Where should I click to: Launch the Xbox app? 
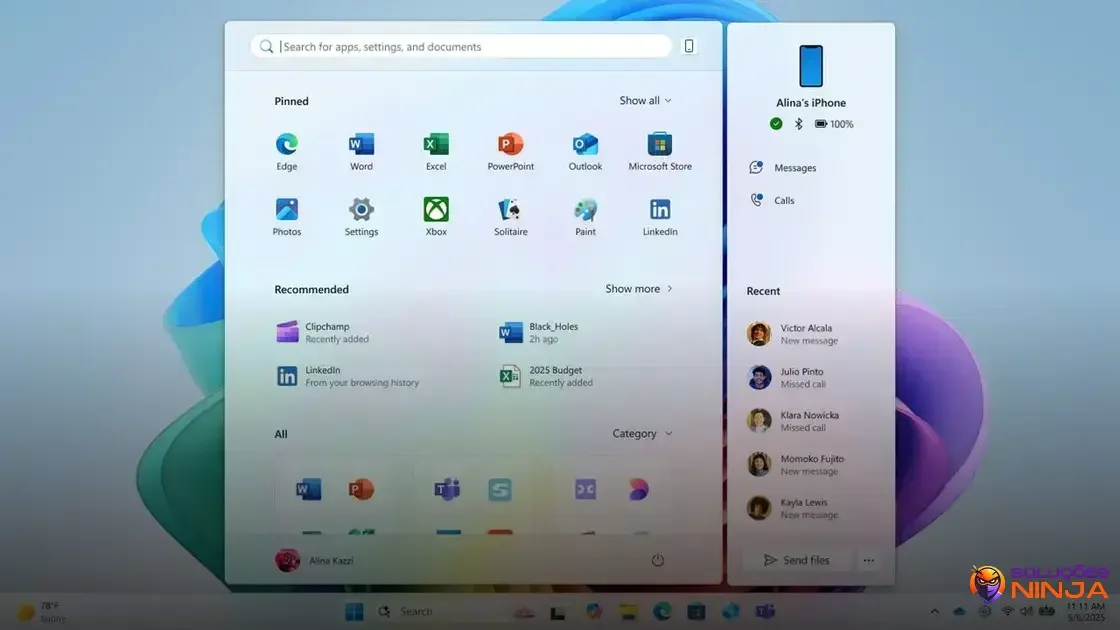(x=436, y=216)
